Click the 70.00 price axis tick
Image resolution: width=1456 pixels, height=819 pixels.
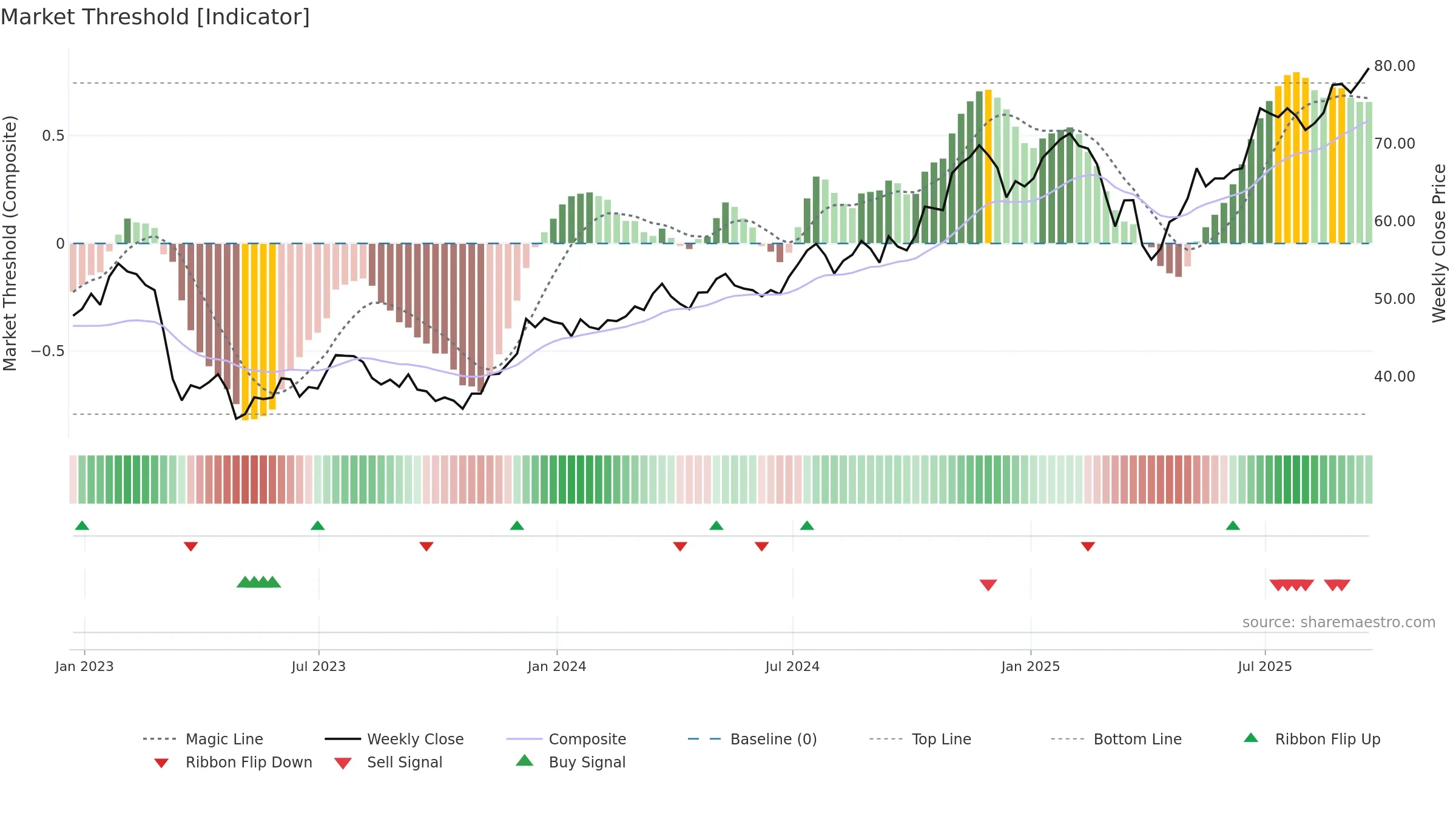coord(1395,143)
